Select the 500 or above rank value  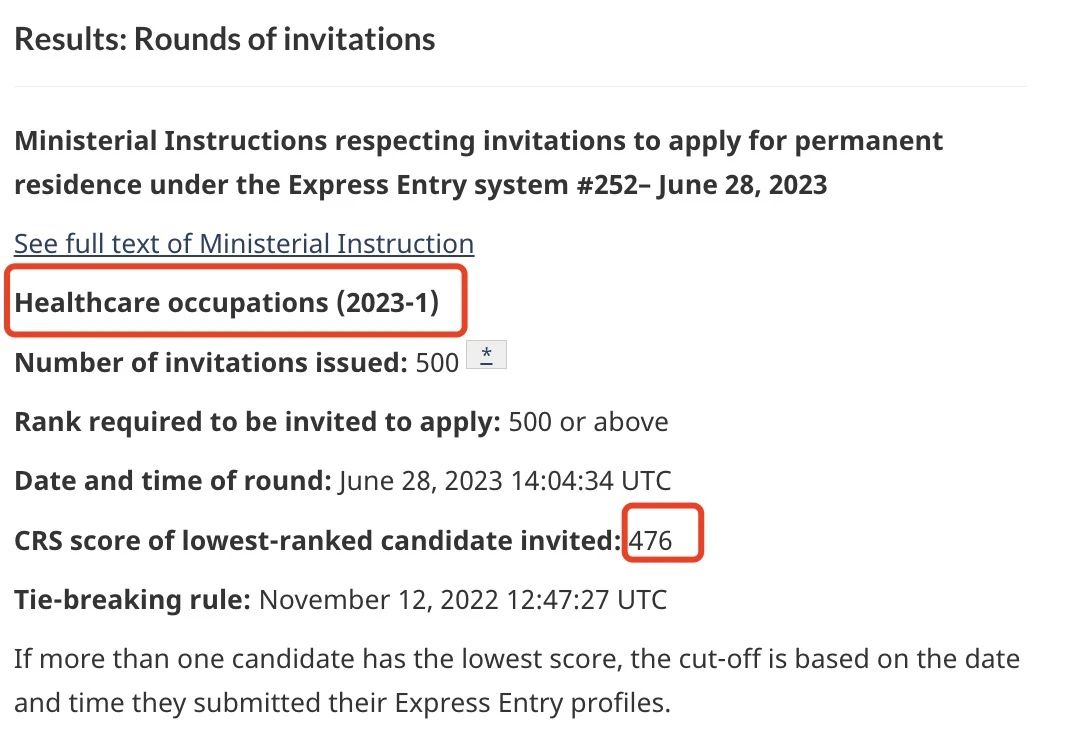588,422
